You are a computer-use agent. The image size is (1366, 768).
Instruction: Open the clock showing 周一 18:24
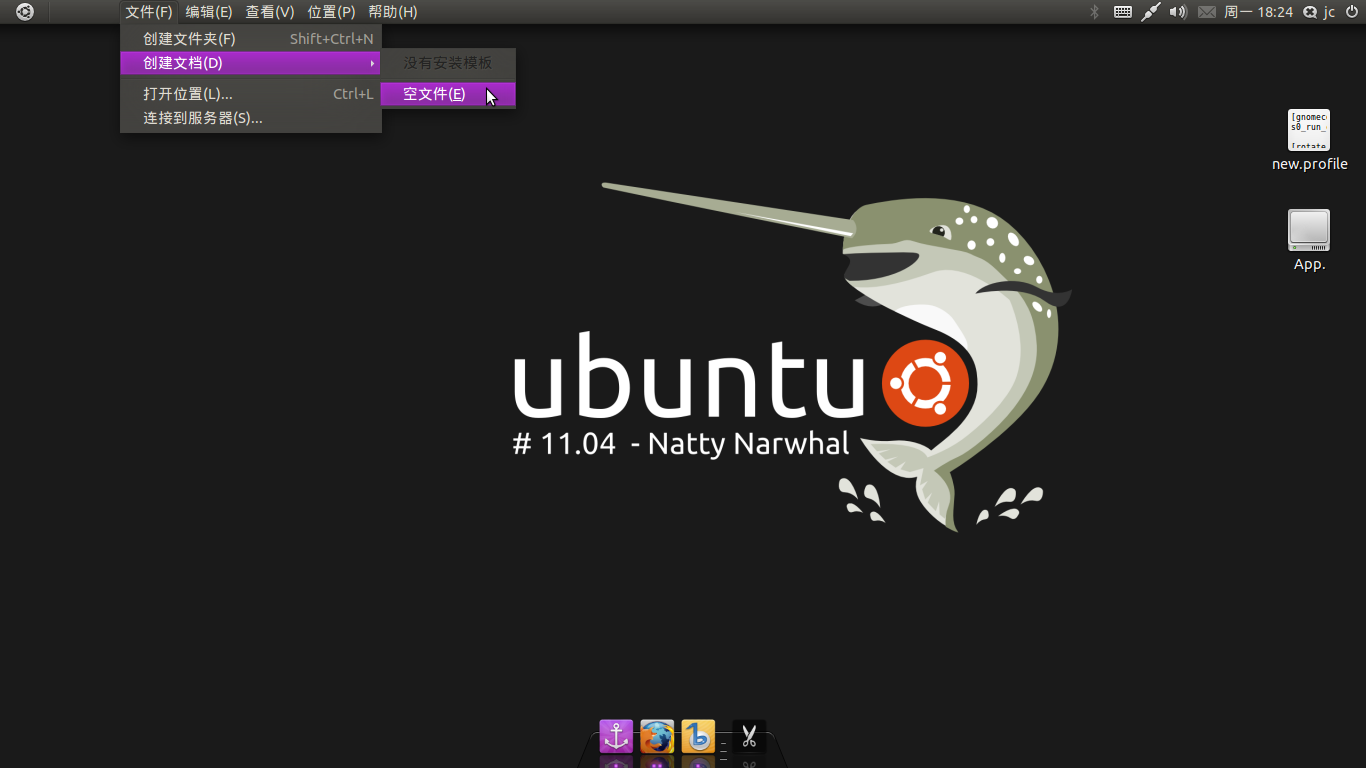tap(1259, 12)
